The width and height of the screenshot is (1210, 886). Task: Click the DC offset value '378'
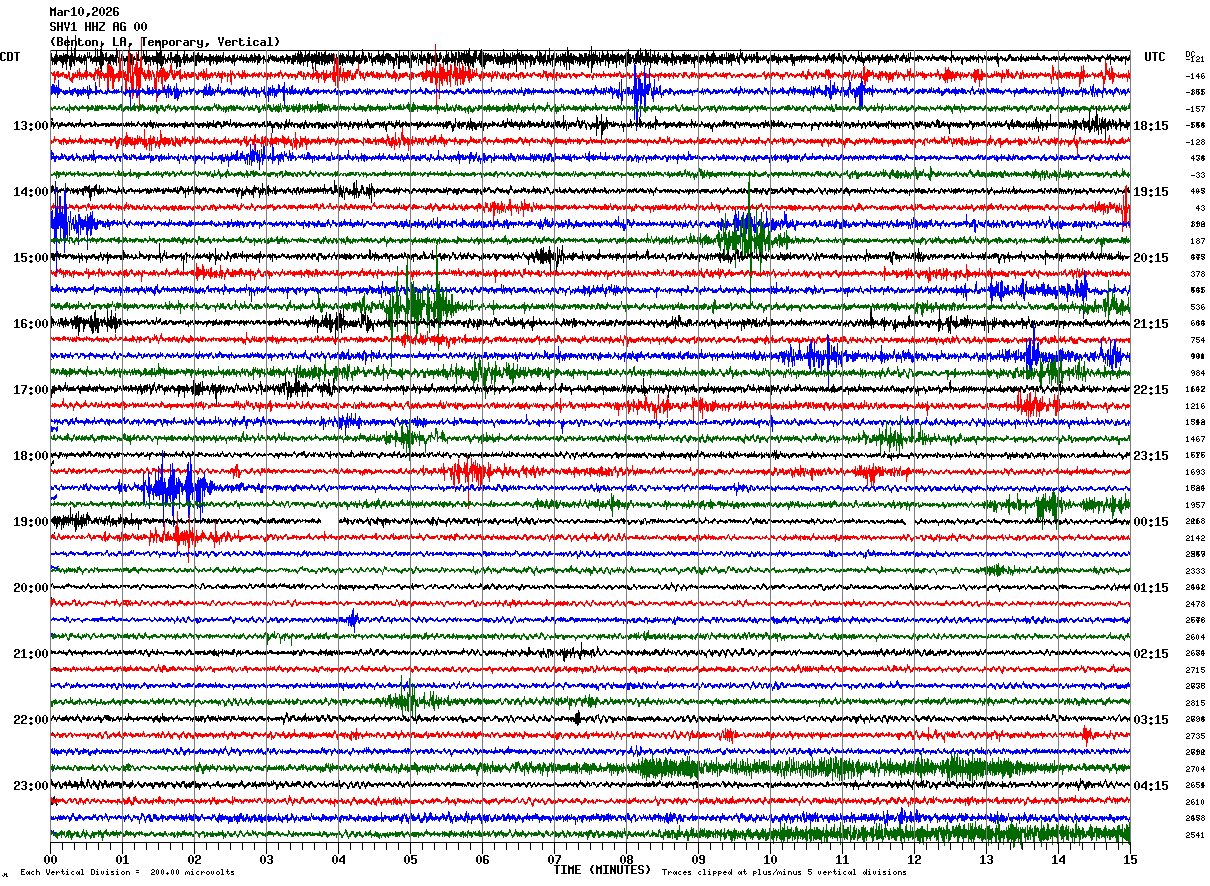point(1197,274)
